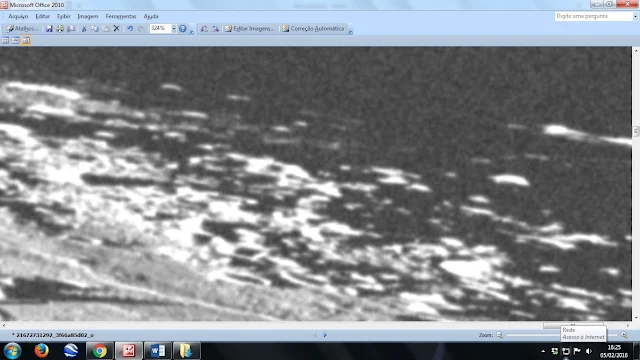
Task: Open Google Earth from the taskbar
Action: tap(71, 351)
